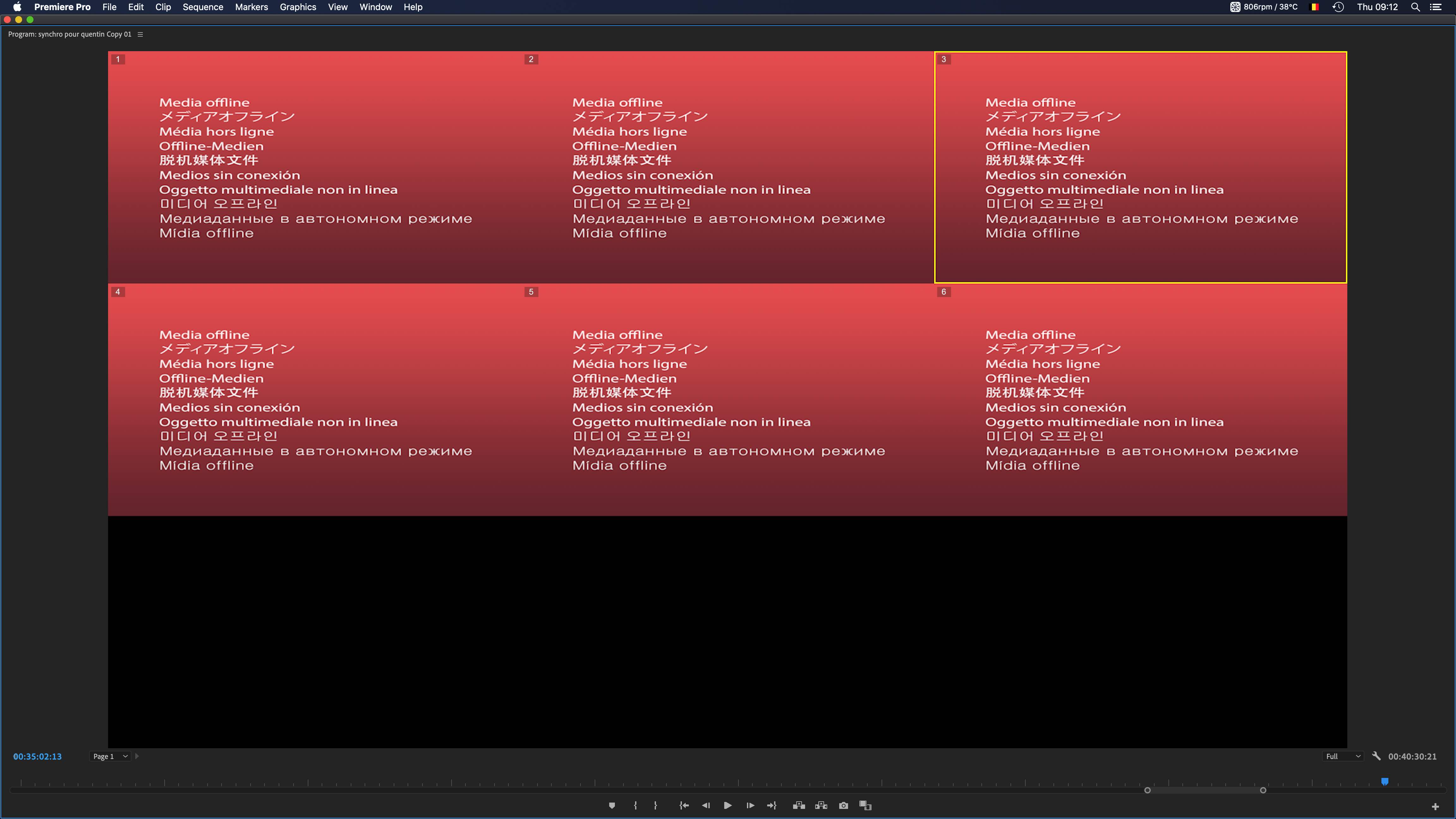
Task: Select camera angle 3 highlighted in yellow
Action: (1141, 167)
